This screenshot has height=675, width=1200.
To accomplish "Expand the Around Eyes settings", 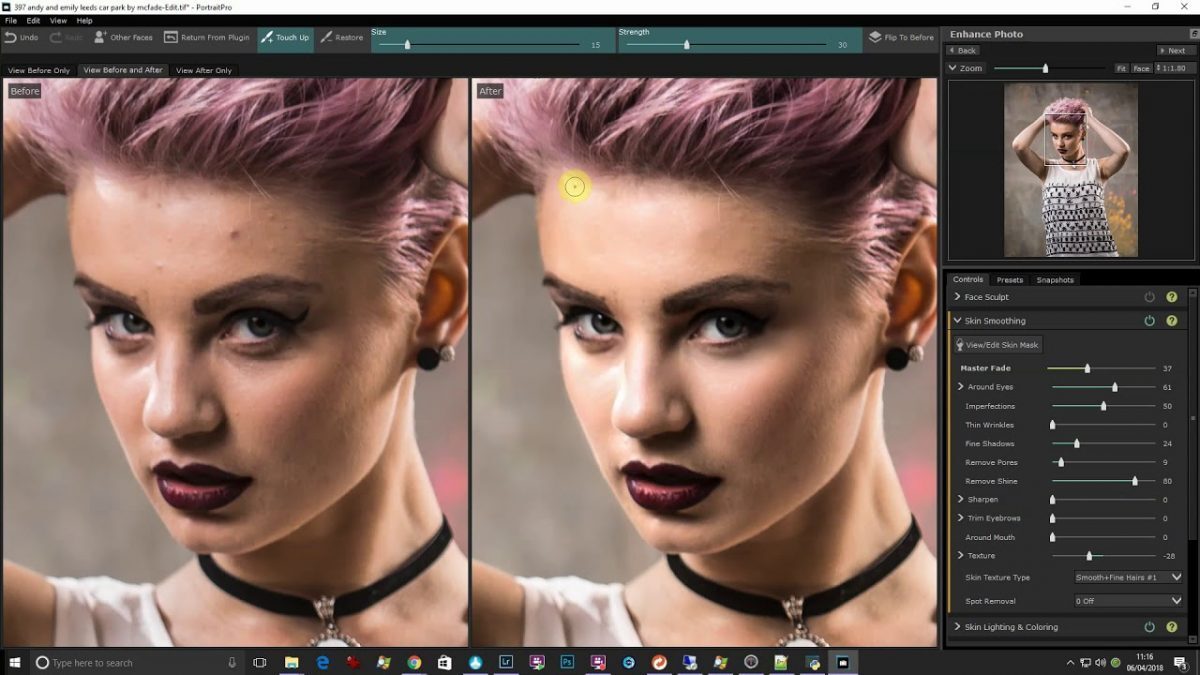I will point(961,387).
